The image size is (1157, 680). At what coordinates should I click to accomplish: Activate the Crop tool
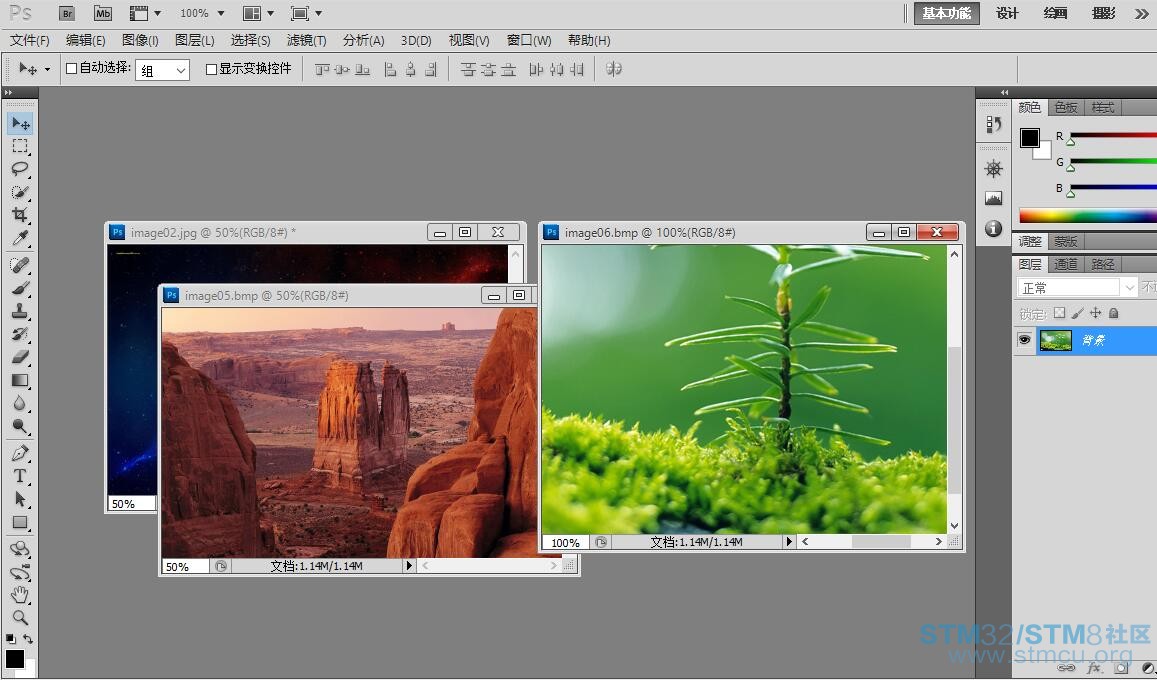(x=20, y=215)
